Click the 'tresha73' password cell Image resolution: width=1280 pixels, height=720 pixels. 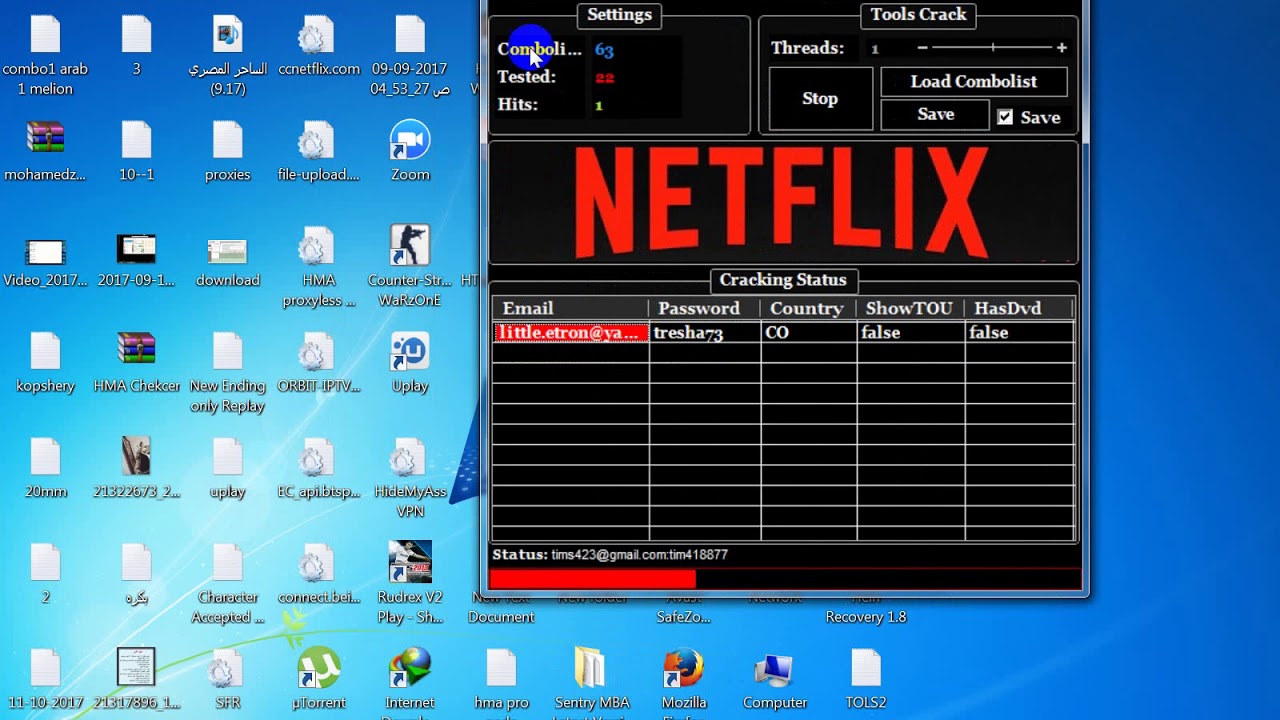tap(705, 333)
